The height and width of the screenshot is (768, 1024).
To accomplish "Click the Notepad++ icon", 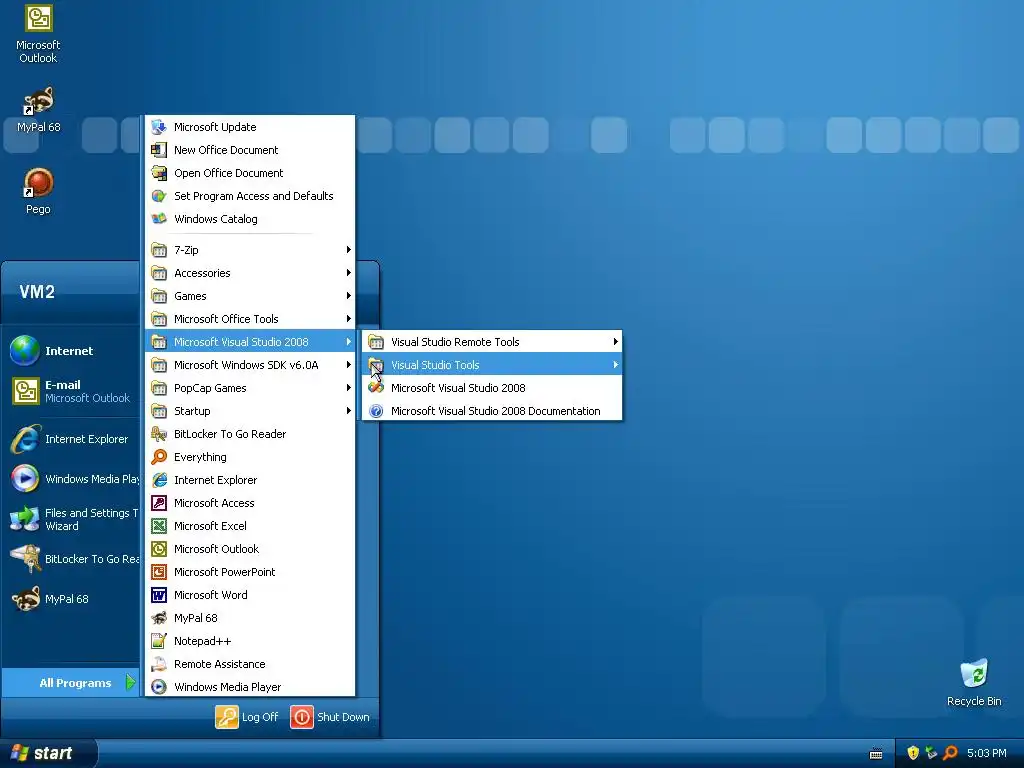I will (159, 641).
